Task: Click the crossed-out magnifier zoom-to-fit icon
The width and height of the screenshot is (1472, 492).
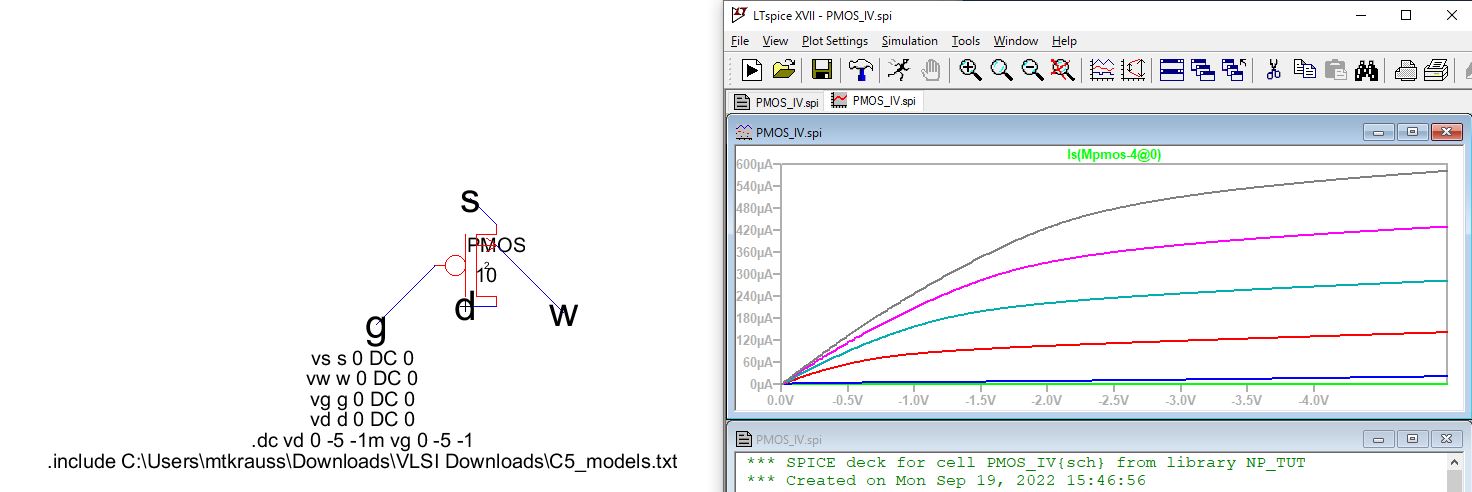Action: 1063,69
